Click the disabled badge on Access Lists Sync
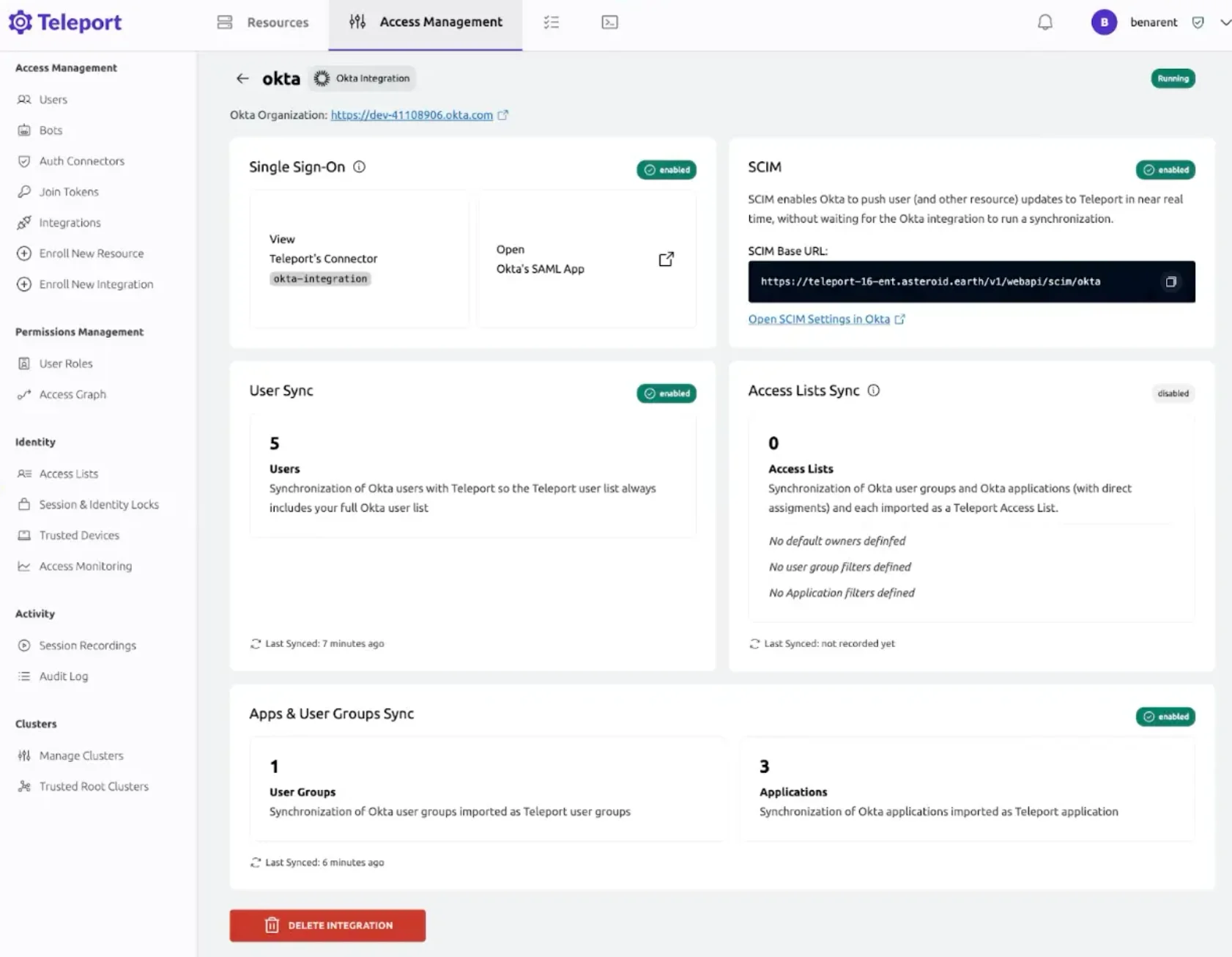 coord(1172,393)
